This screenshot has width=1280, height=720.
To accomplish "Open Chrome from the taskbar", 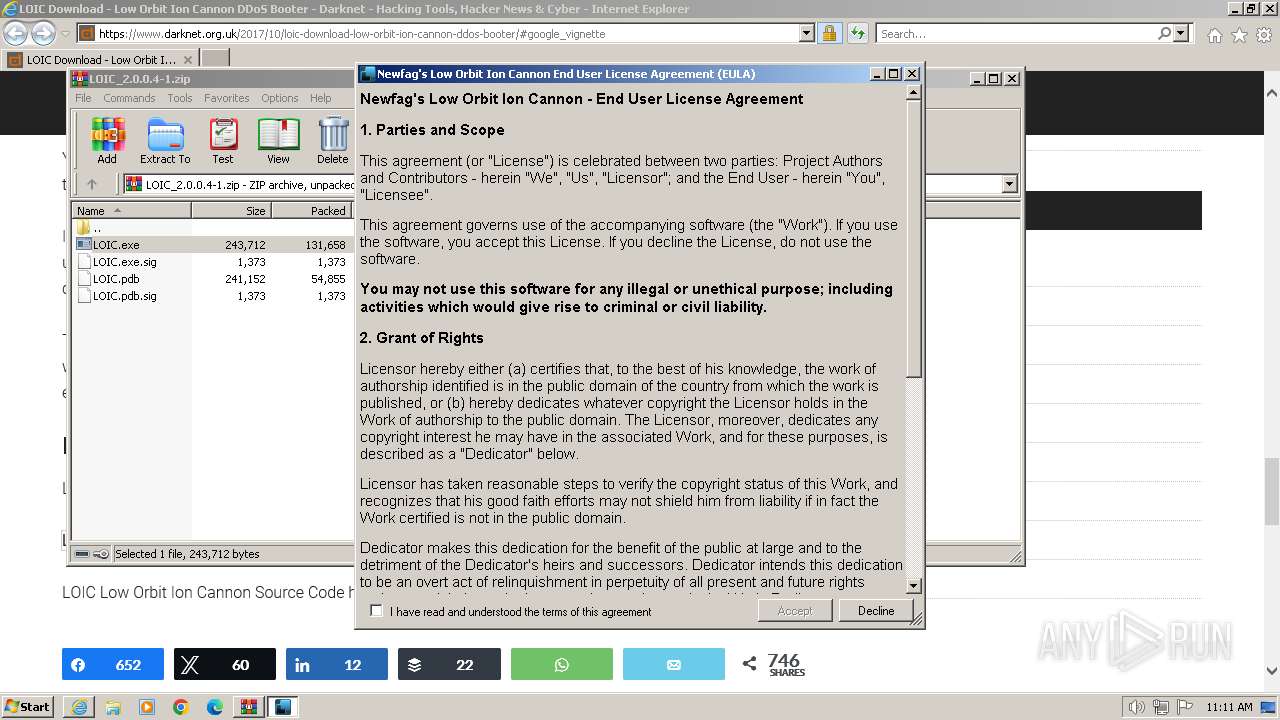I will point(181,707).
